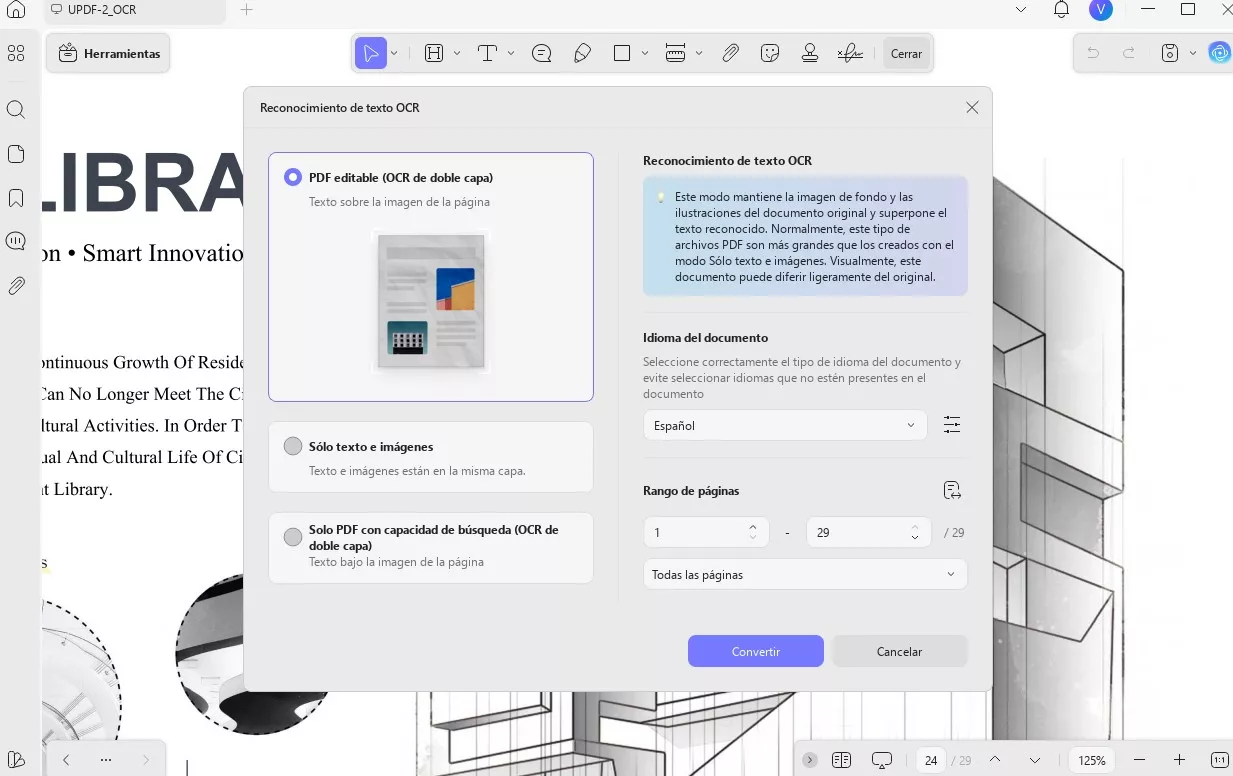The height and width of the screenshot is (776, 1233).
Task: Increase the start page stepper
Action: click(753, 527)
